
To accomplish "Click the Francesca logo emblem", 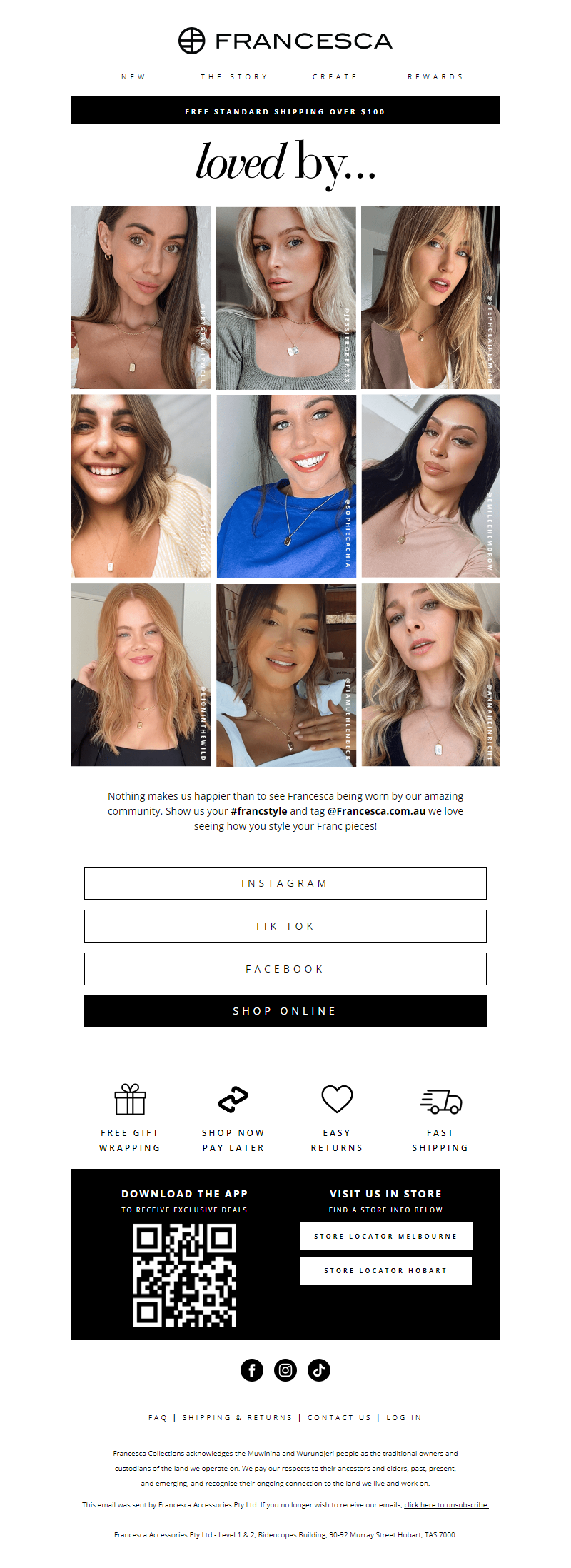I will [191, 41].
